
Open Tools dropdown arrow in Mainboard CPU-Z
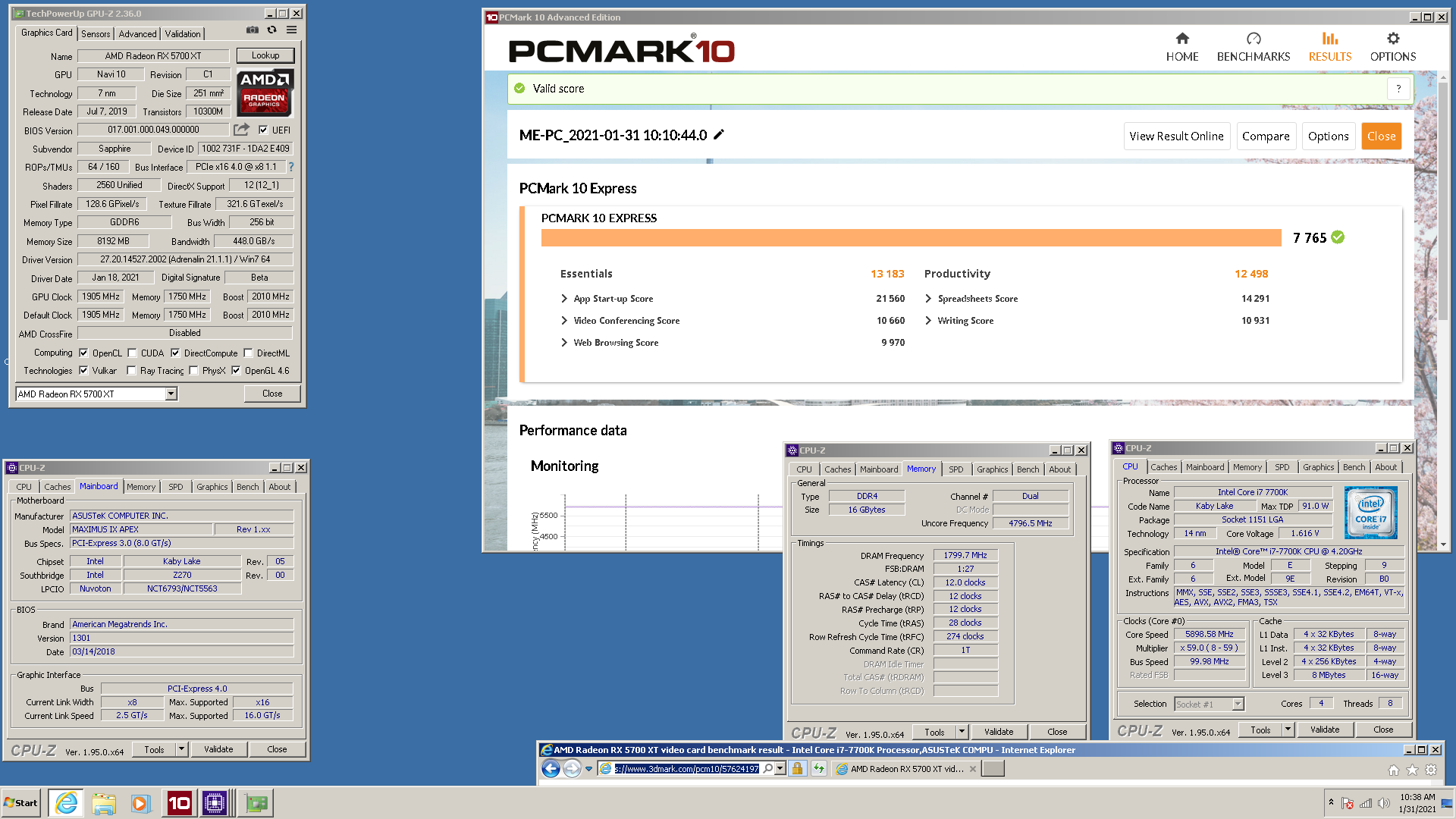(x=181, y=749)
